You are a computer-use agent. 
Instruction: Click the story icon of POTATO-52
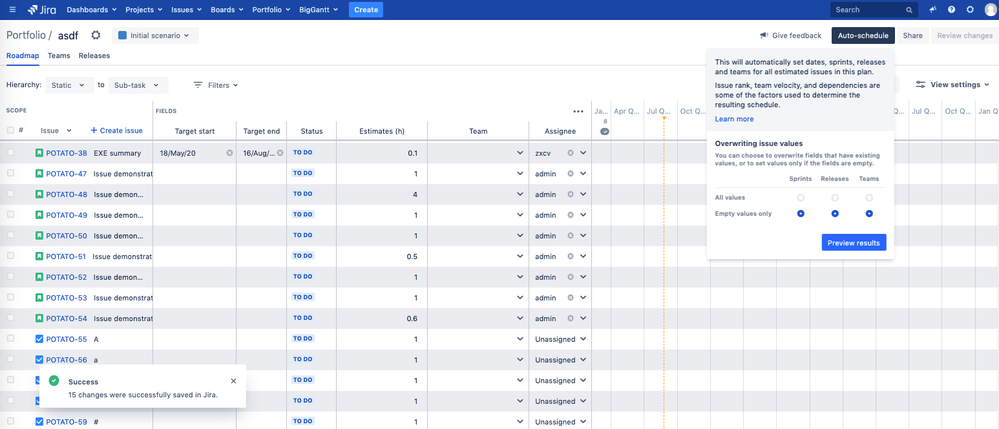pyautogui.click(x=40, y=277)
